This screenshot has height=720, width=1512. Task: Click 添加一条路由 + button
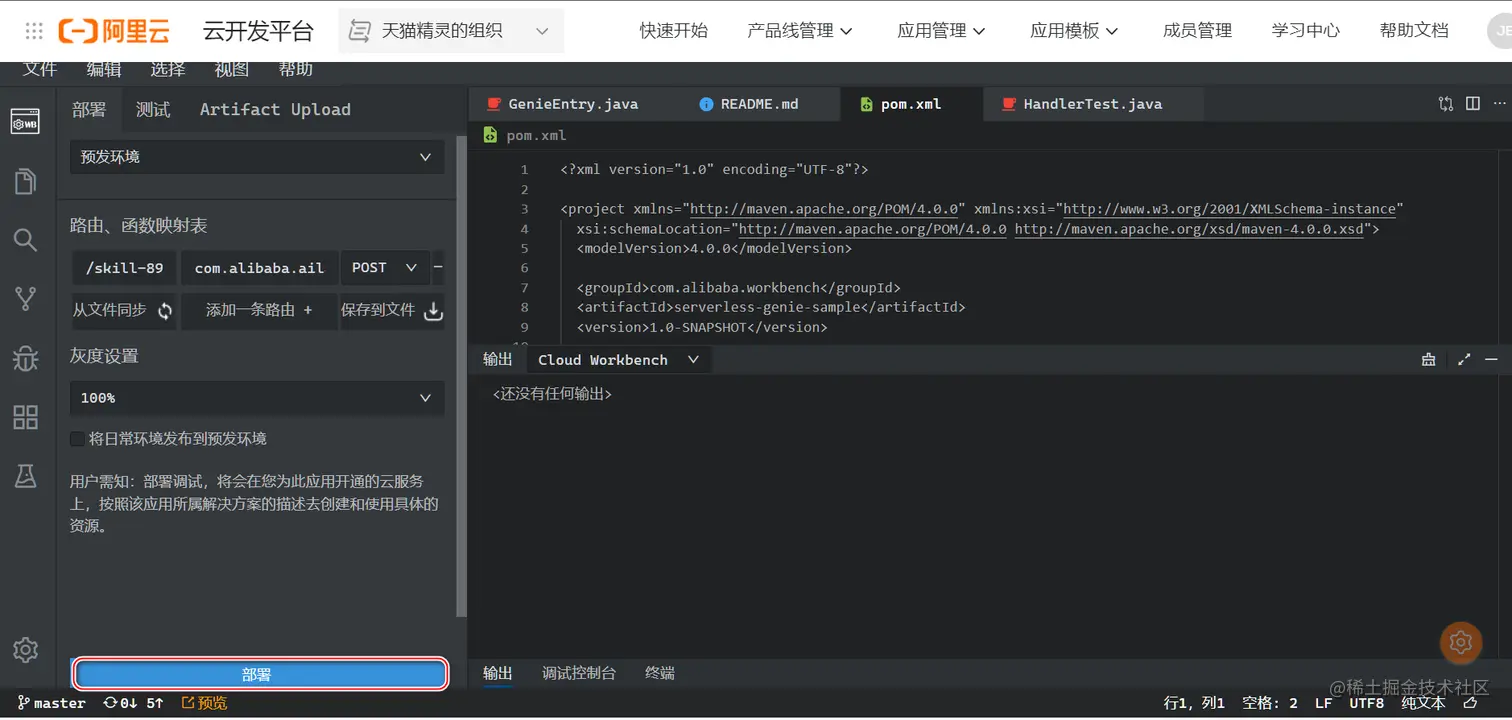259,311
